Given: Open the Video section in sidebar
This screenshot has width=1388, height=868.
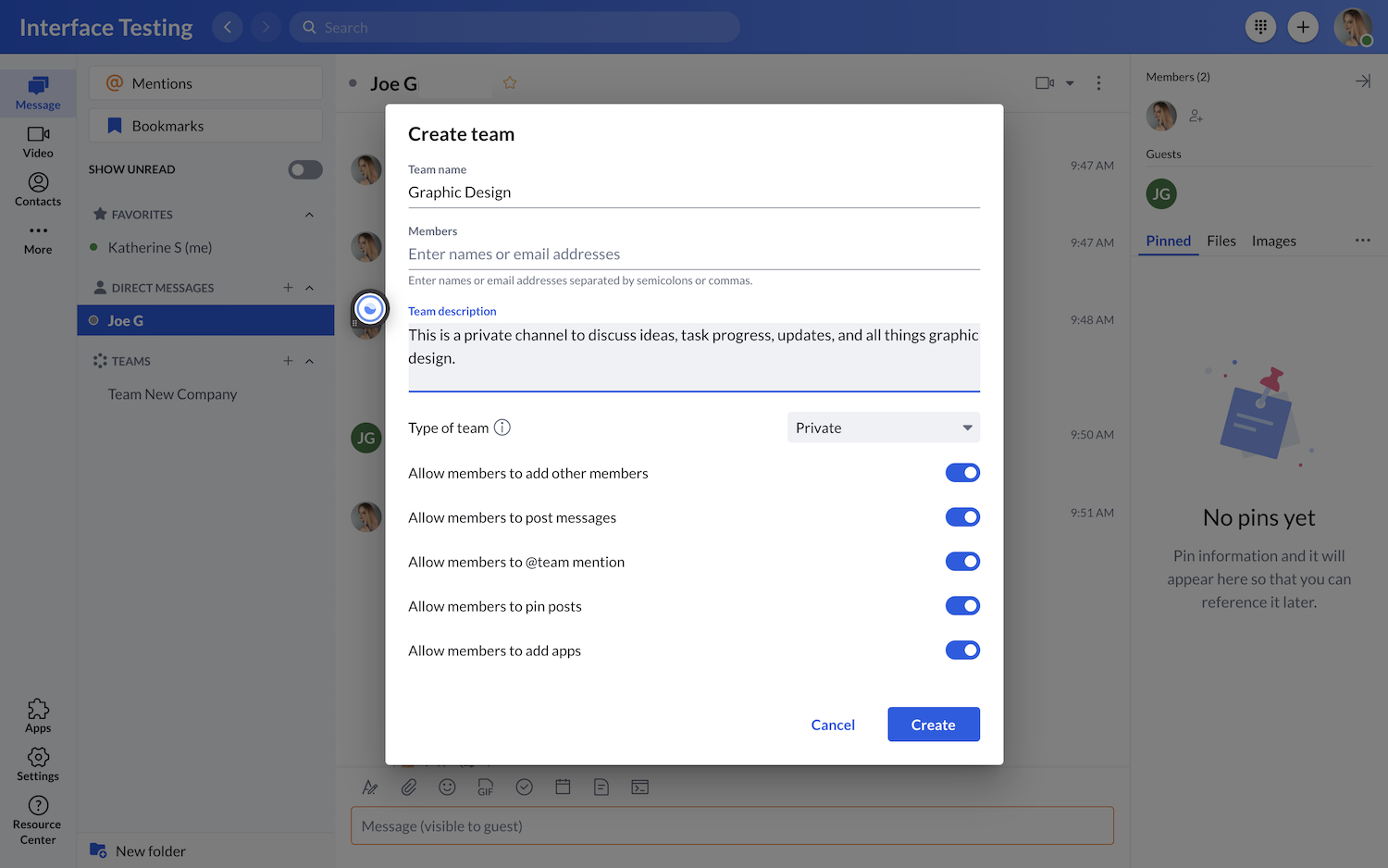Looking at the screenshot, I should pyautogui.click(x=38, y=142).
